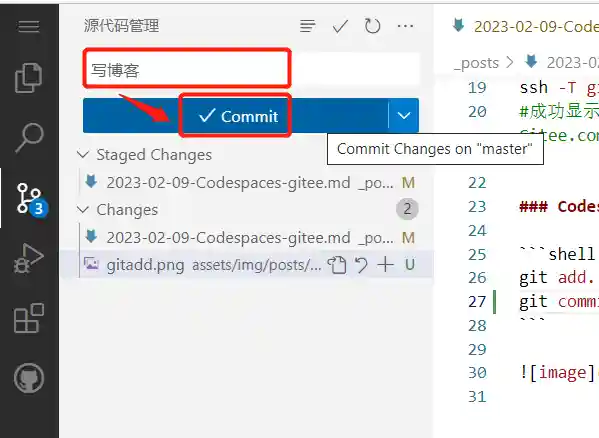Screen dimensions: 599x438
Task: Open the Commit button dropdown arrow
Action: (x=404, y=115)
